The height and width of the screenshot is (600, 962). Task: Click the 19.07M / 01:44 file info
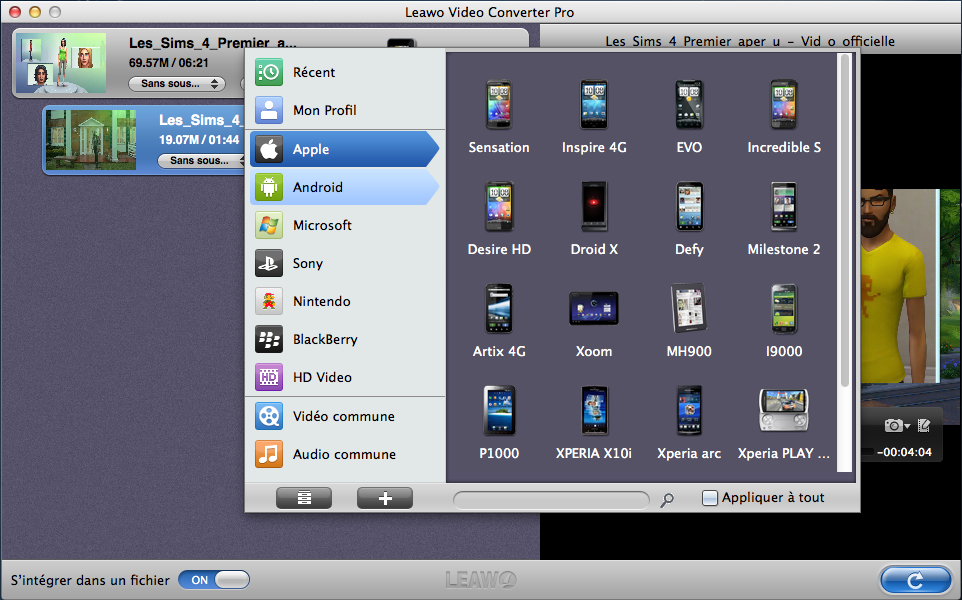click(x=199, y=140)
